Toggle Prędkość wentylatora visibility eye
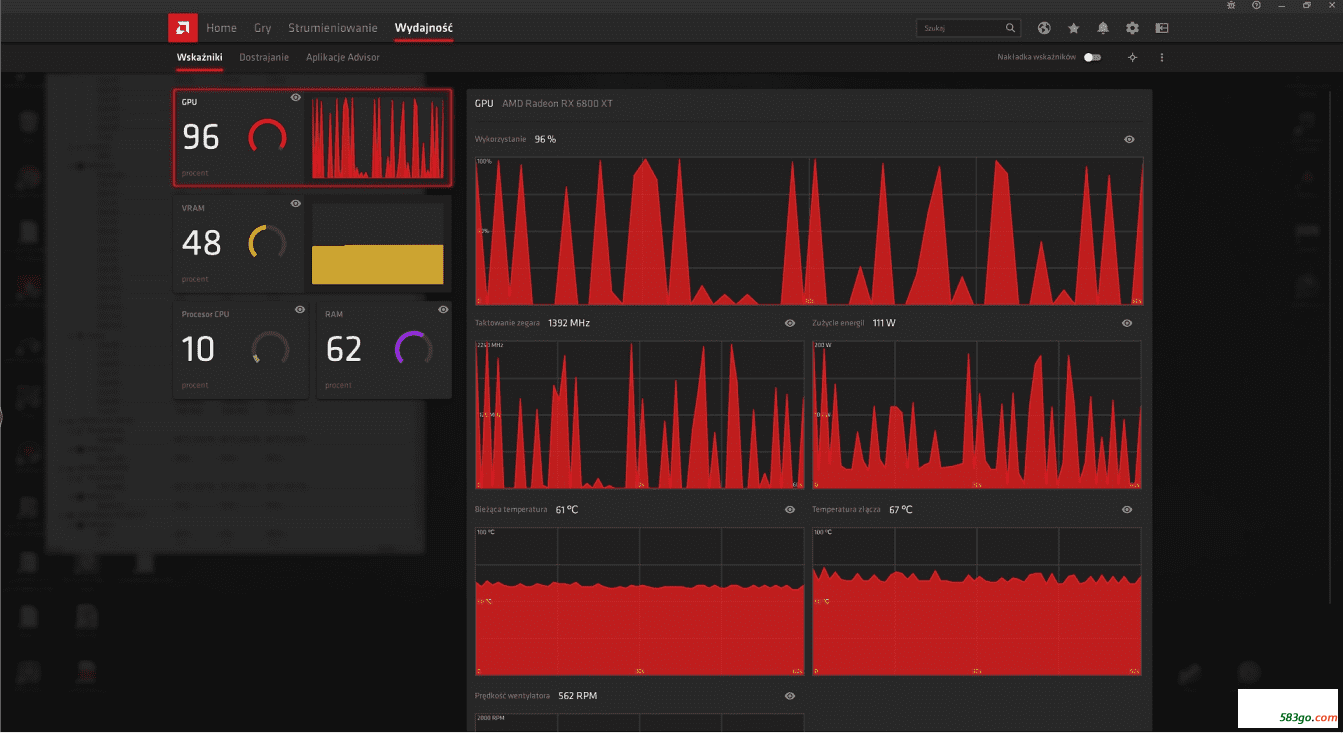This screenshot has height=733, width=1343. 790,695
